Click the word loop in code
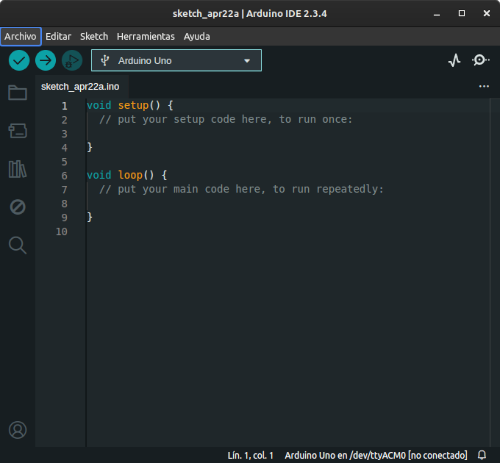The height and width of the screenshot is (463, 500). click(x=130, y=175)
